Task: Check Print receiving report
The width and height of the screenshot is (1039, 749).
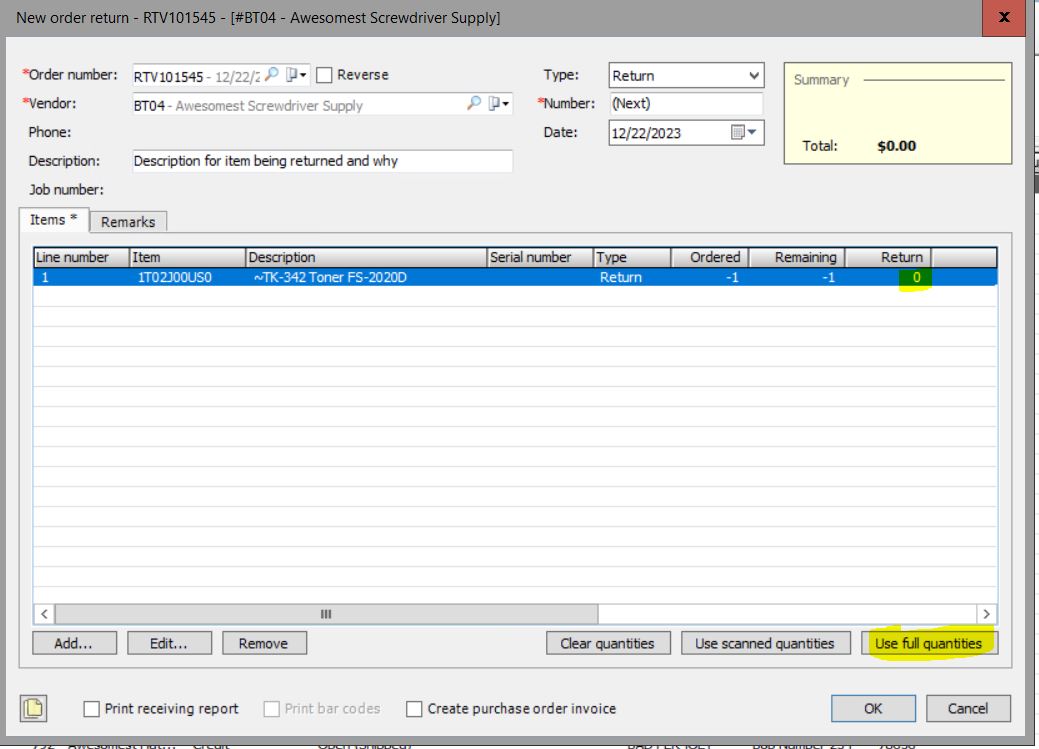Action: pyautogui.click(x=91, y=709)
